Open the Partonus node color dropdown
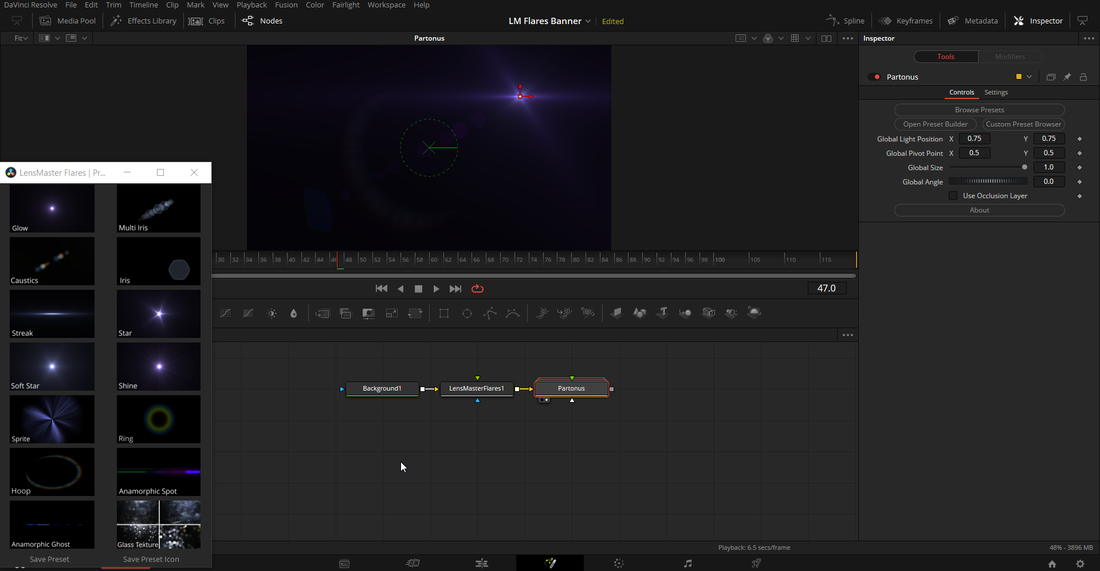This screenshot has height=571, width=1100. [x=1024, y=77]
